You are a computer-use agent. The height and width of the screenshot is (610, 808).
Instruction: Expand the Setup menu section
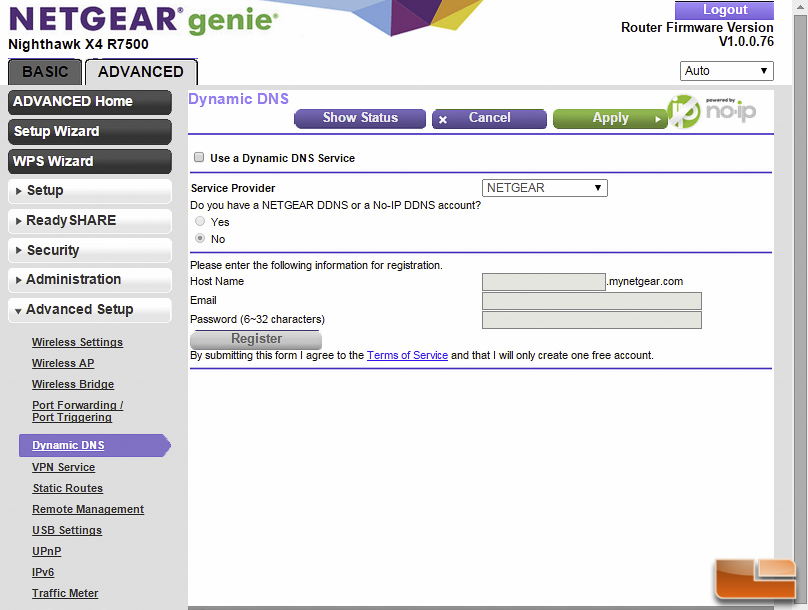(x=90, y=191)
